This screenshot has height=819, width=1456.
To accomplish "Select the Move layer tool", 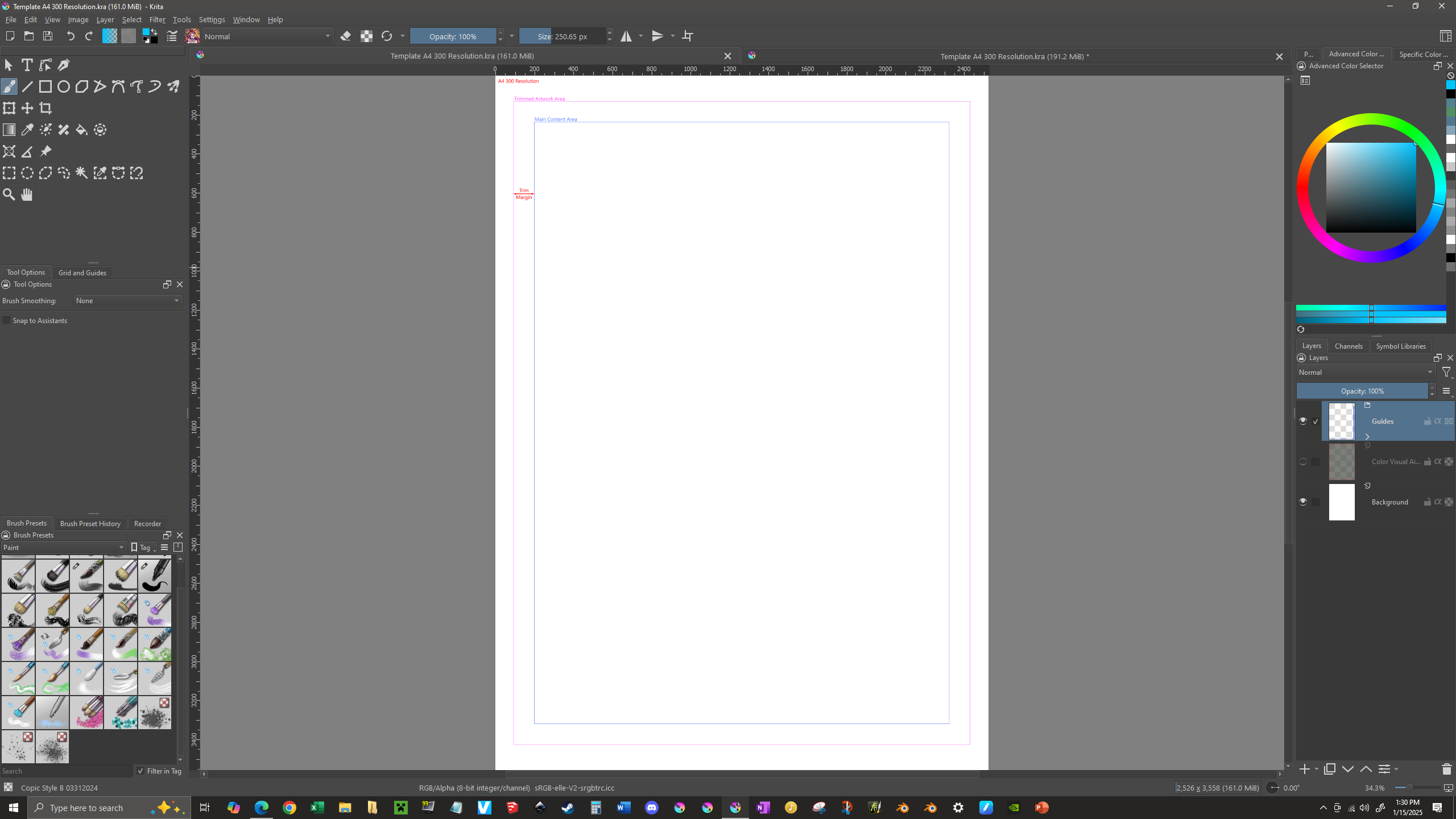I will (27, 108).
